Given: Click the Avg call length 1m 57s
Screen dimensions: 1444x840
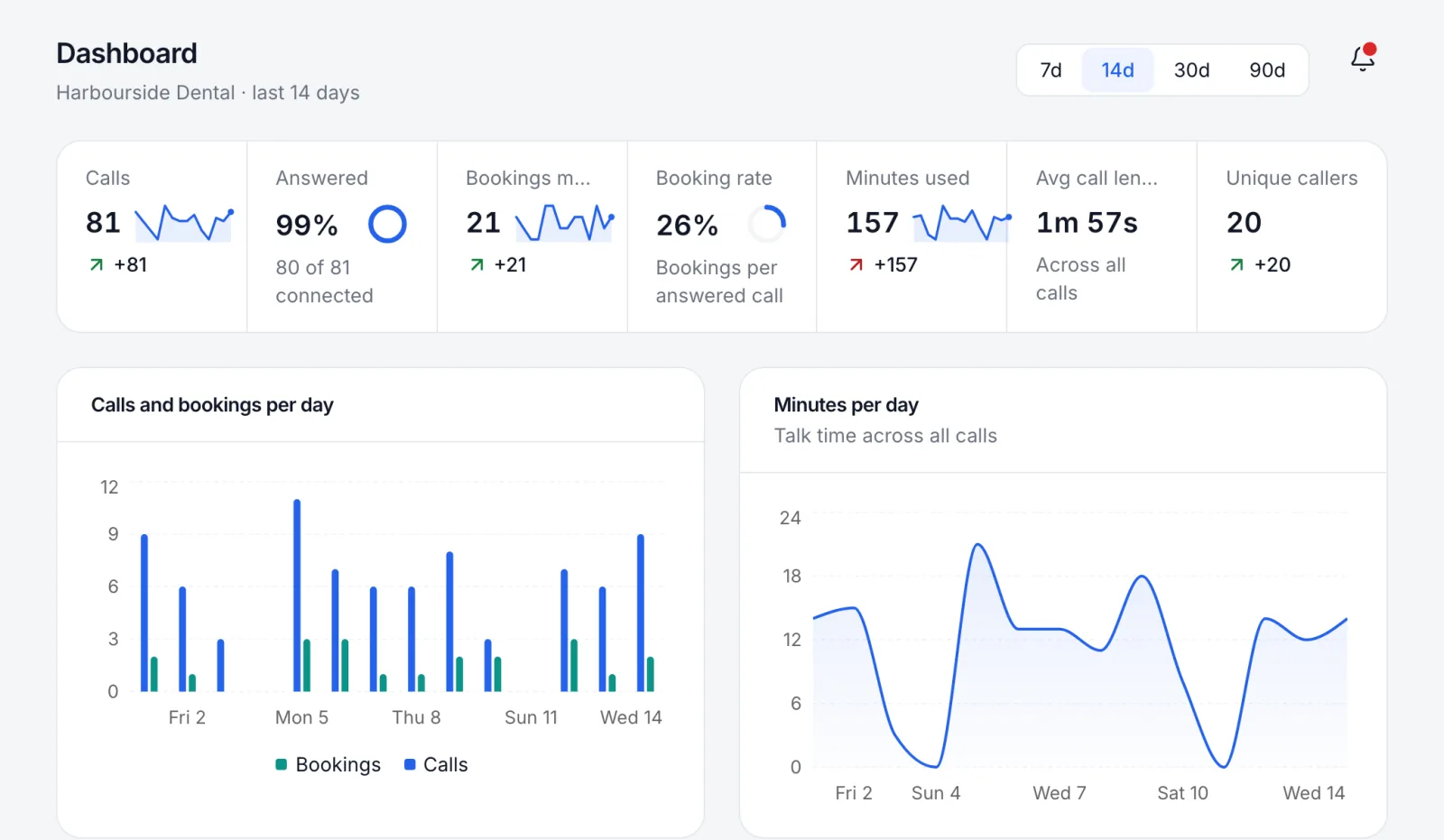Looking at the screenshot, I should point(1087,223).
